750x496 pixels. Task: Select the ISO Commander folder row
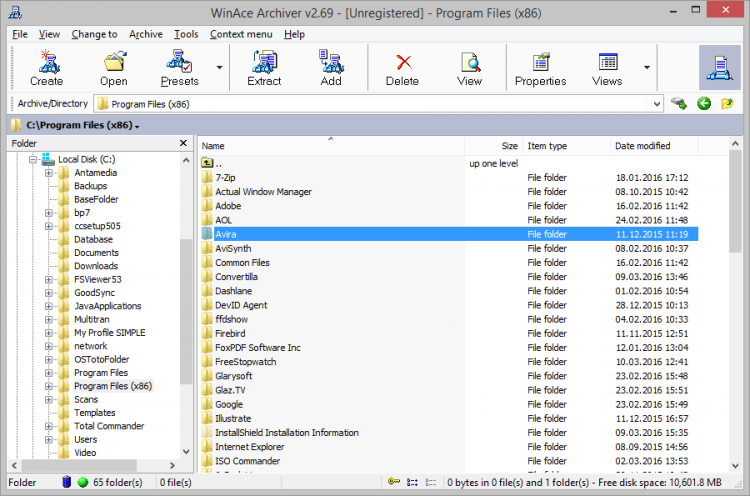coord(449,461)
